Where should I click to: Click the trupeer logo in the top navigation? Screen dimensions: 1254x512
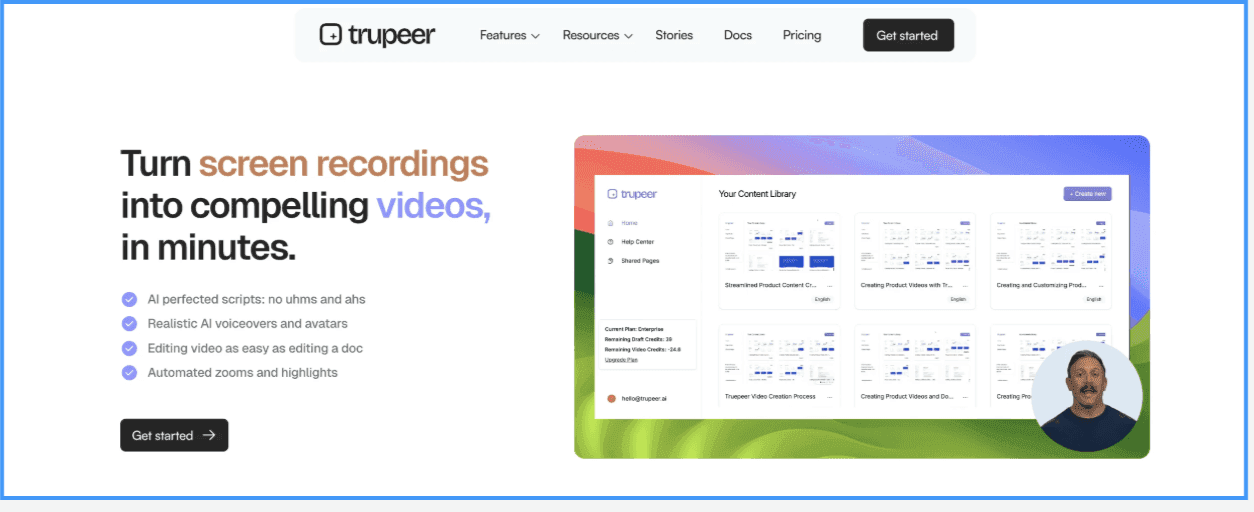[377, 35]
